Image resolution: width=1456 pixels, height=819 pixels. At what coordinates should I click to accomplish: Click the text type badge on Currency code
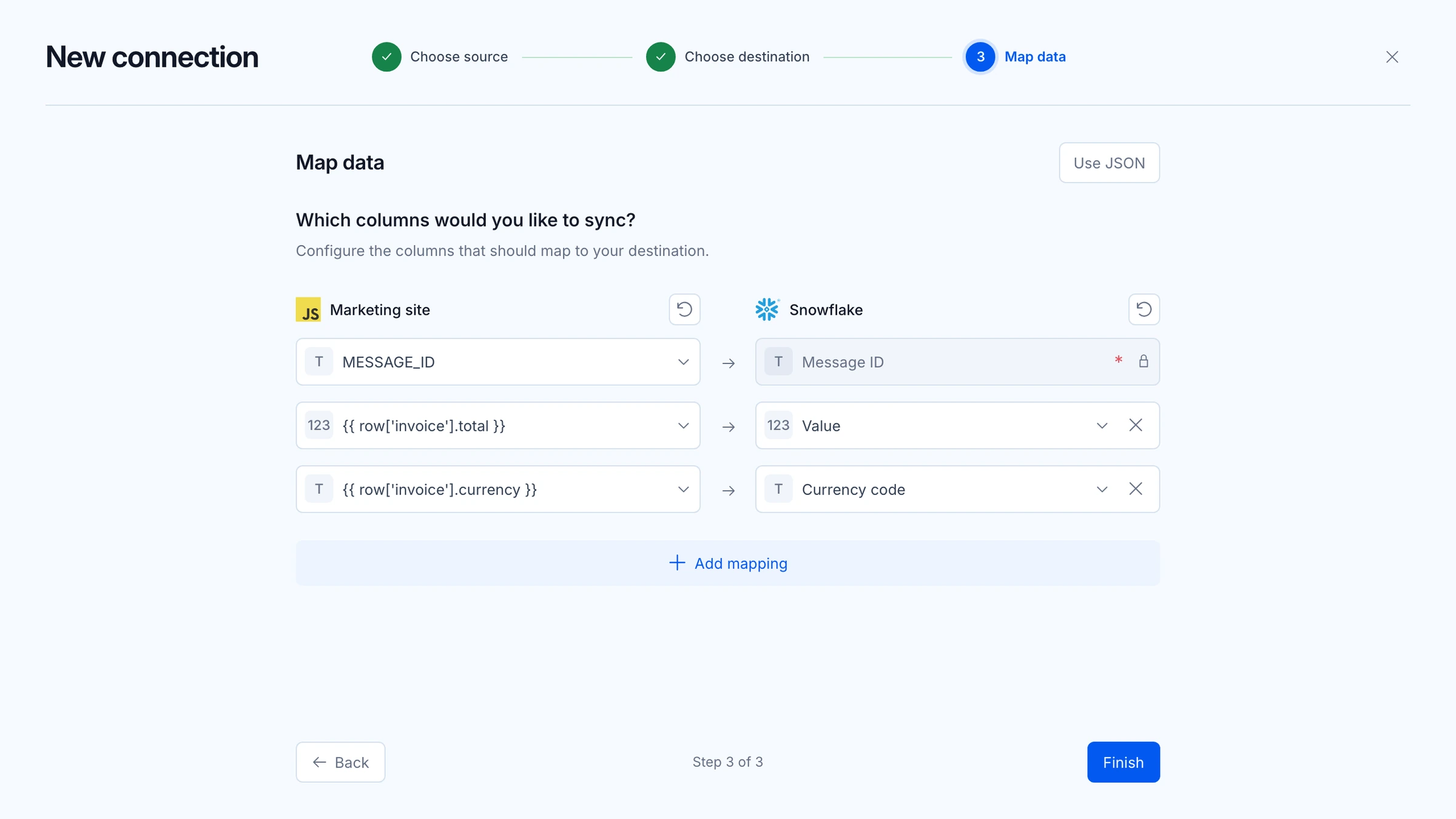click(778, 489)
